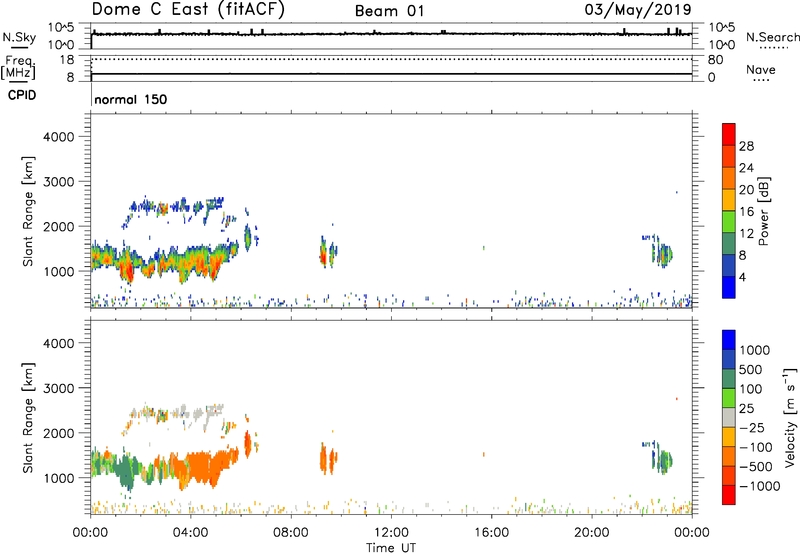
Task: Click the "4" tick on the Power colorbar
Action: pos(742,277)
